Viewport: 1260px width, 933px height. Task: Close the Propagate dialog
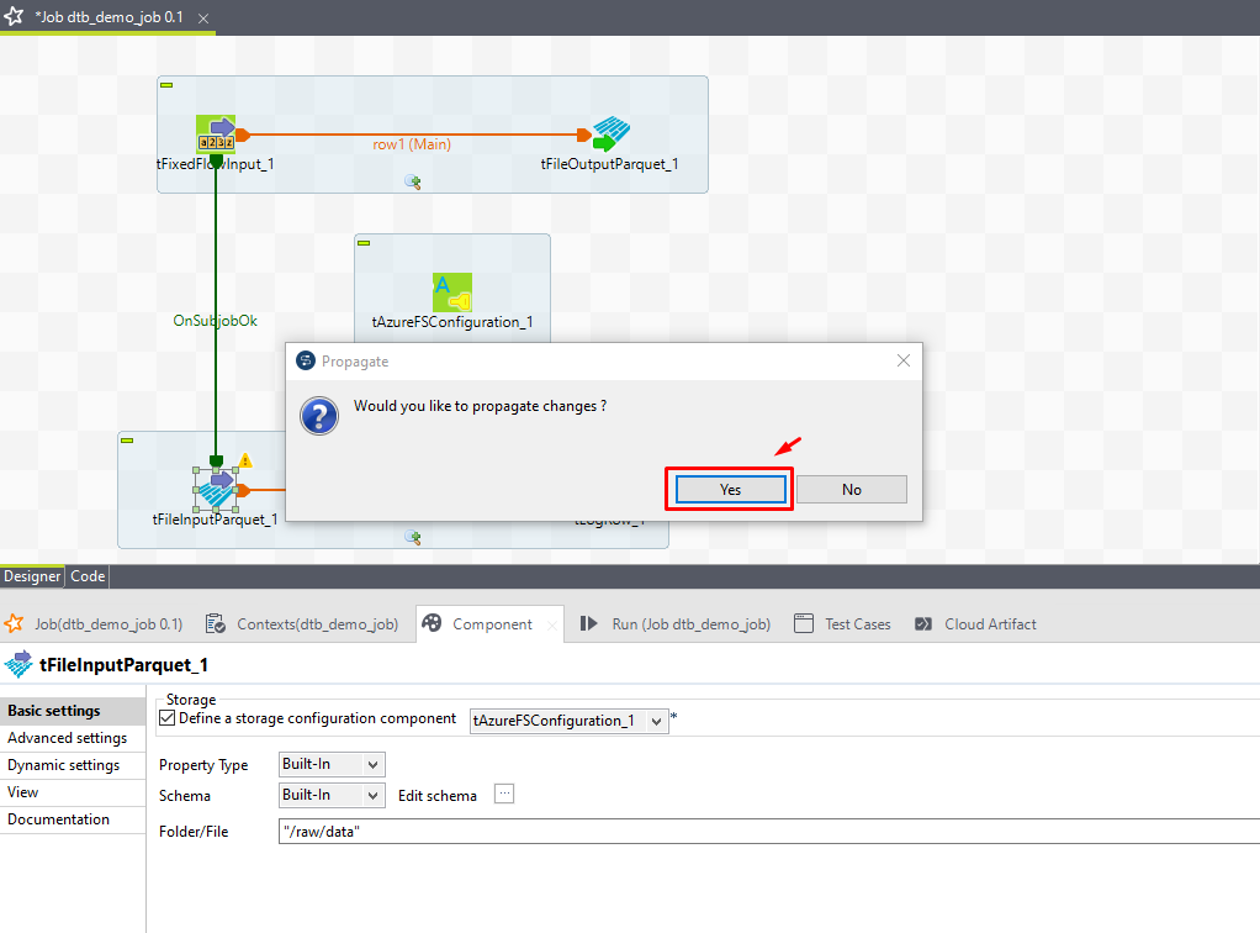[x=903, y=361]
